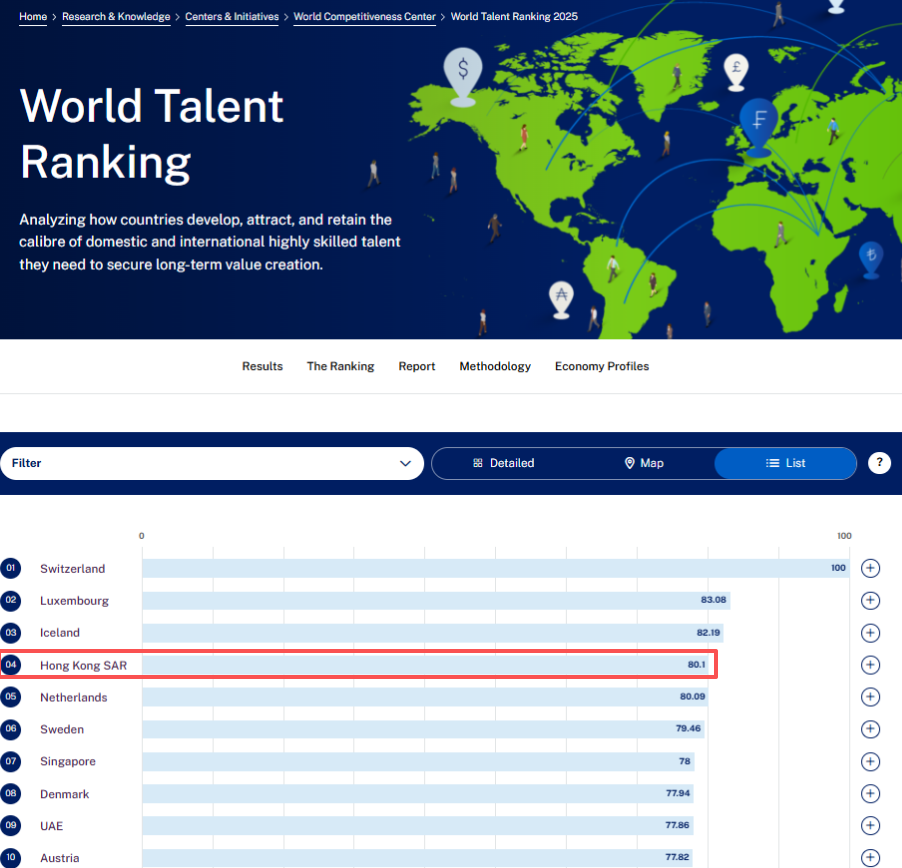Expand the Luxembourg row details
The height and width of the screenshot is (868, 902).
point(870,601)
